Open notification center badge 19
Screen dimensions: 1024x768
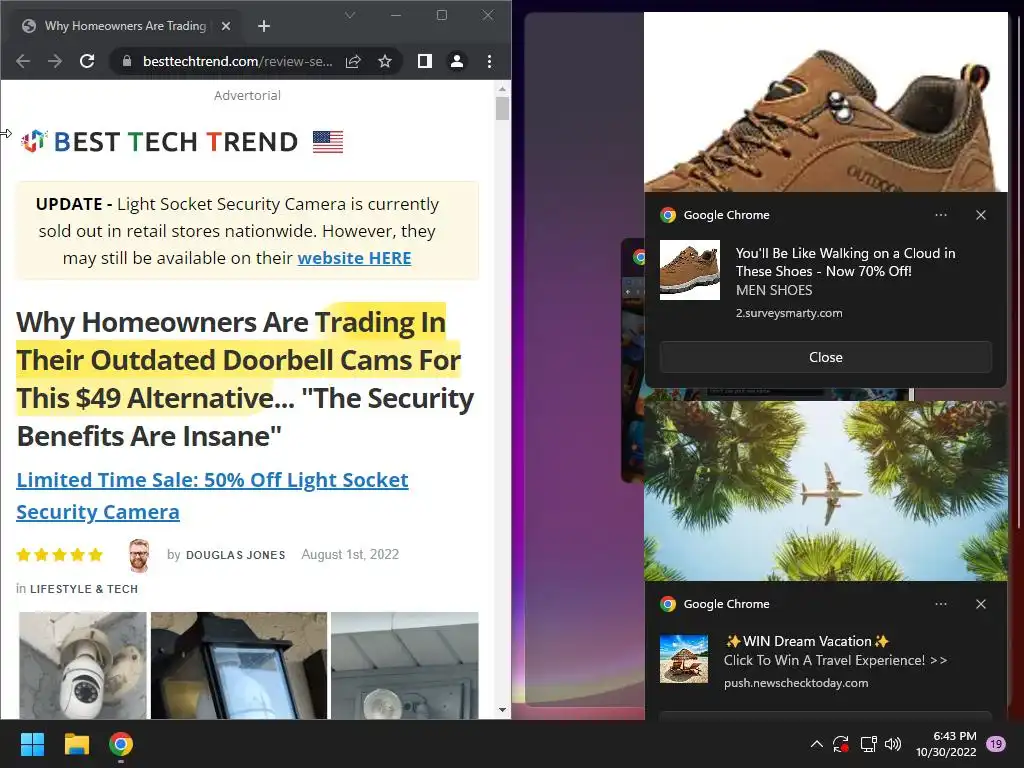click(x=996, y=744)
